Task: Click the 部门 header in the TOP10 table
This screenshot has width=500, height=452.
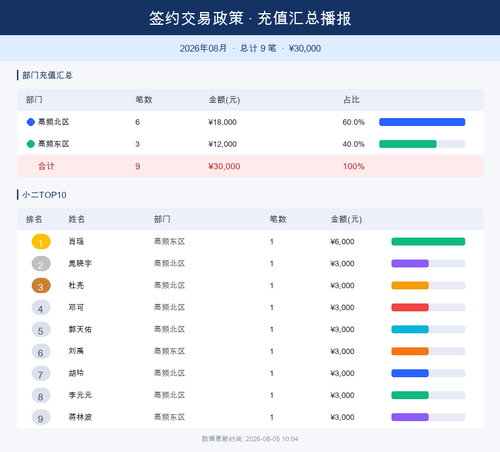Action: 162,219
